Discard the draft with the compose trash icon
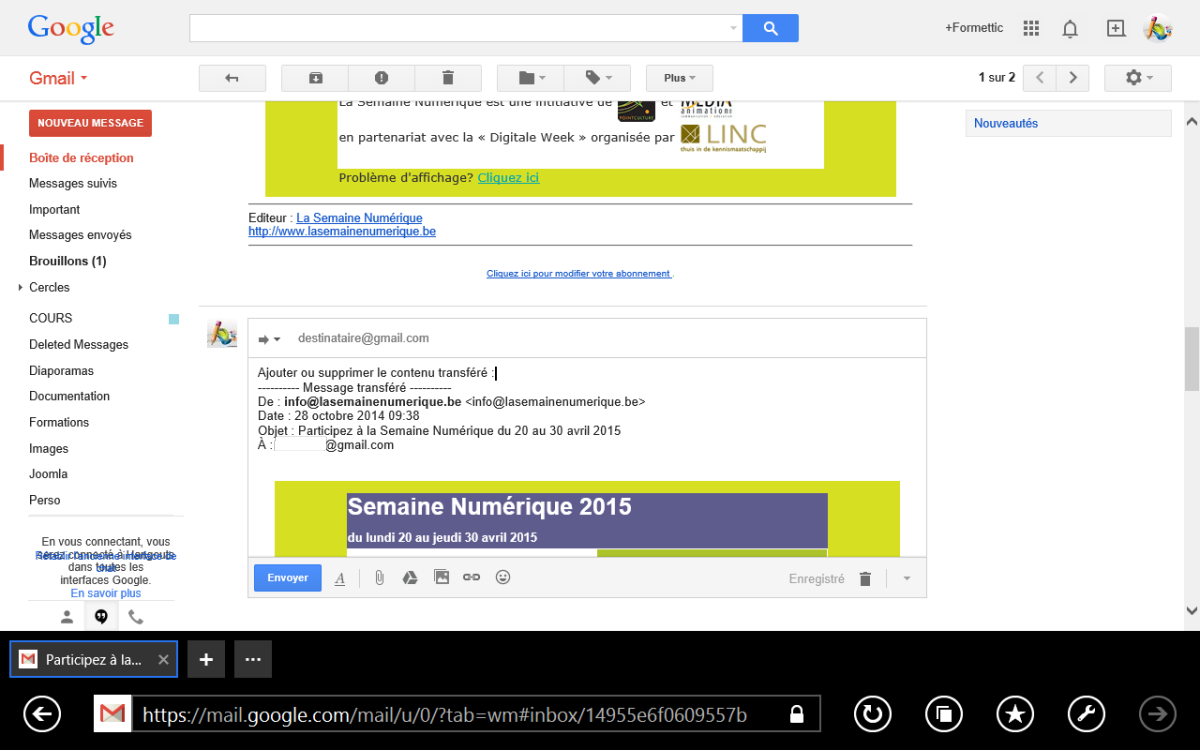 [x=865, y=579]
